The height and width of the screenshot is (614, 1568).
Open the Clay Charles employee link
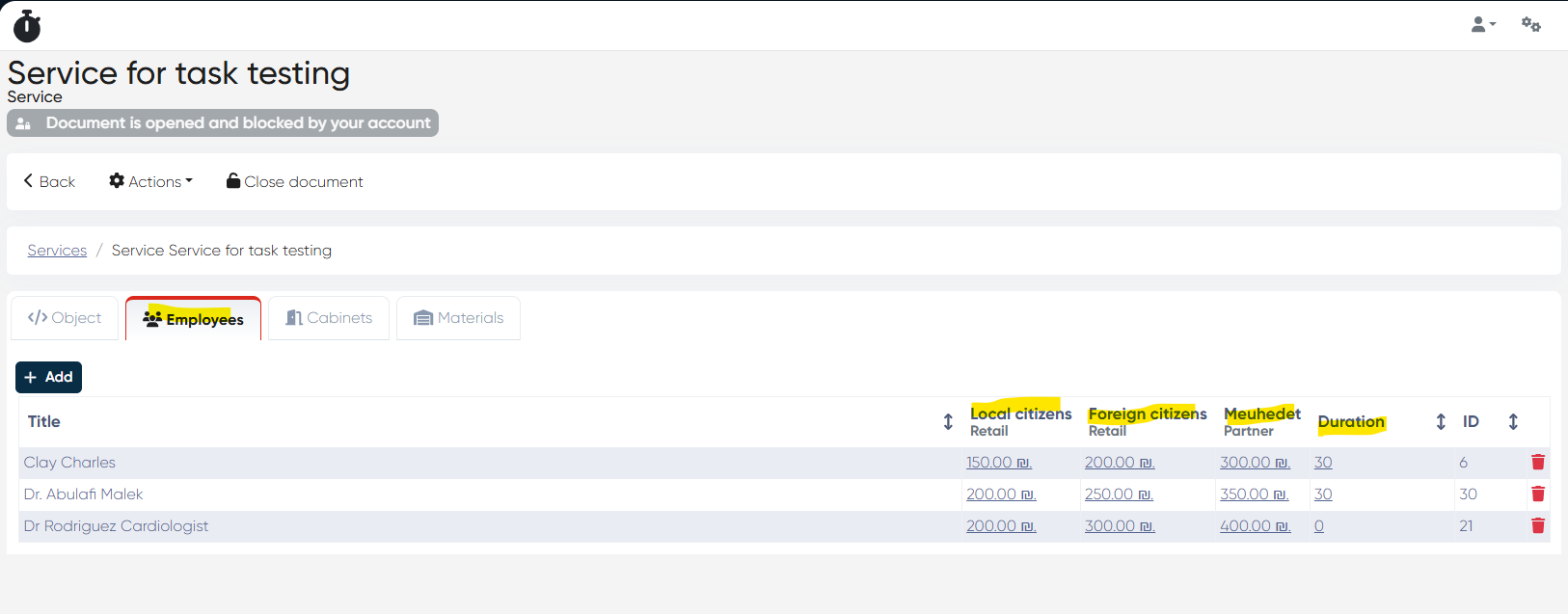[x=69, y=463]
